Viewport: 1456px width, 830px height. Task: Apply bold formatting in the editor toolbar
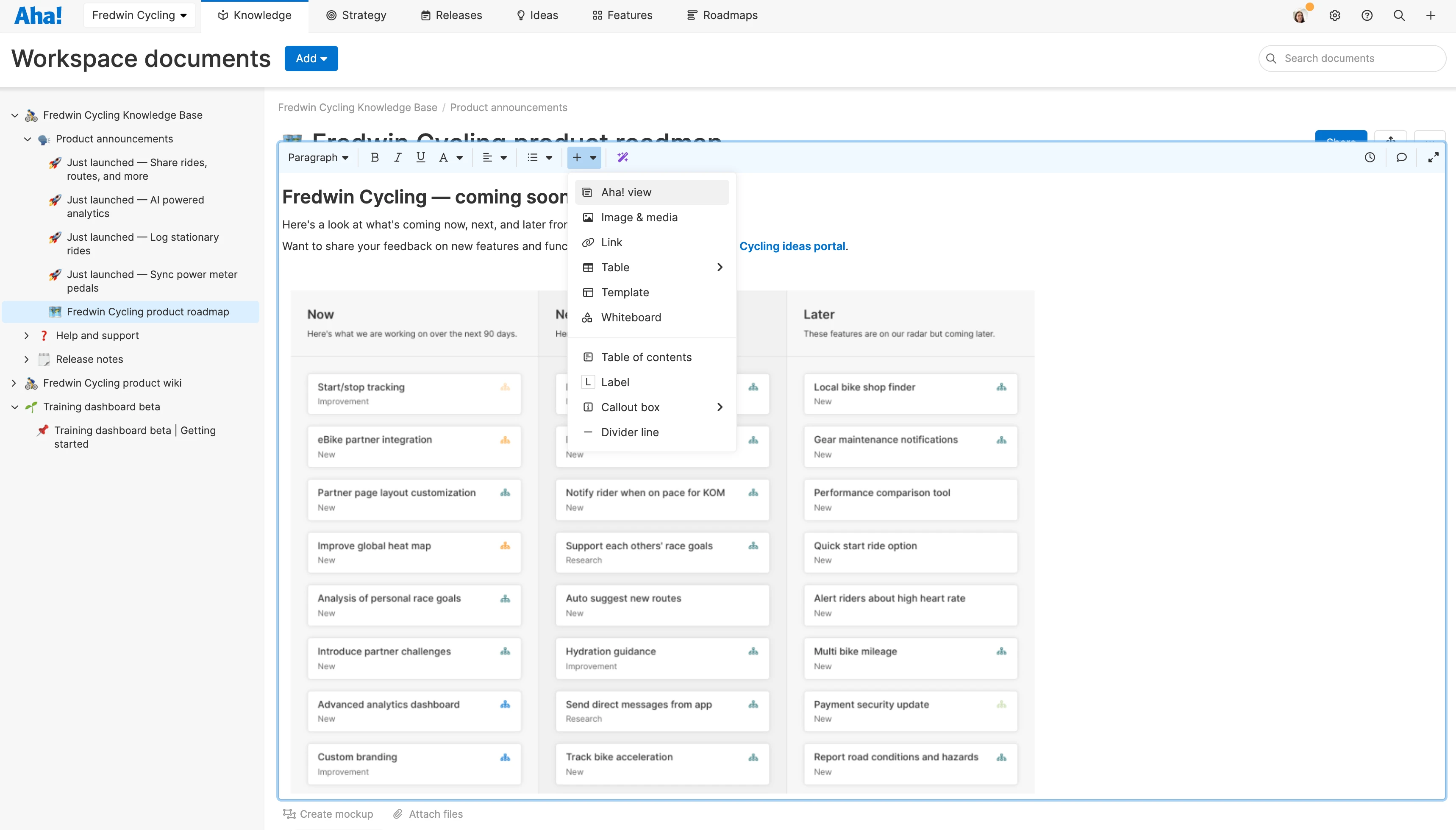(x=375, y=157)
